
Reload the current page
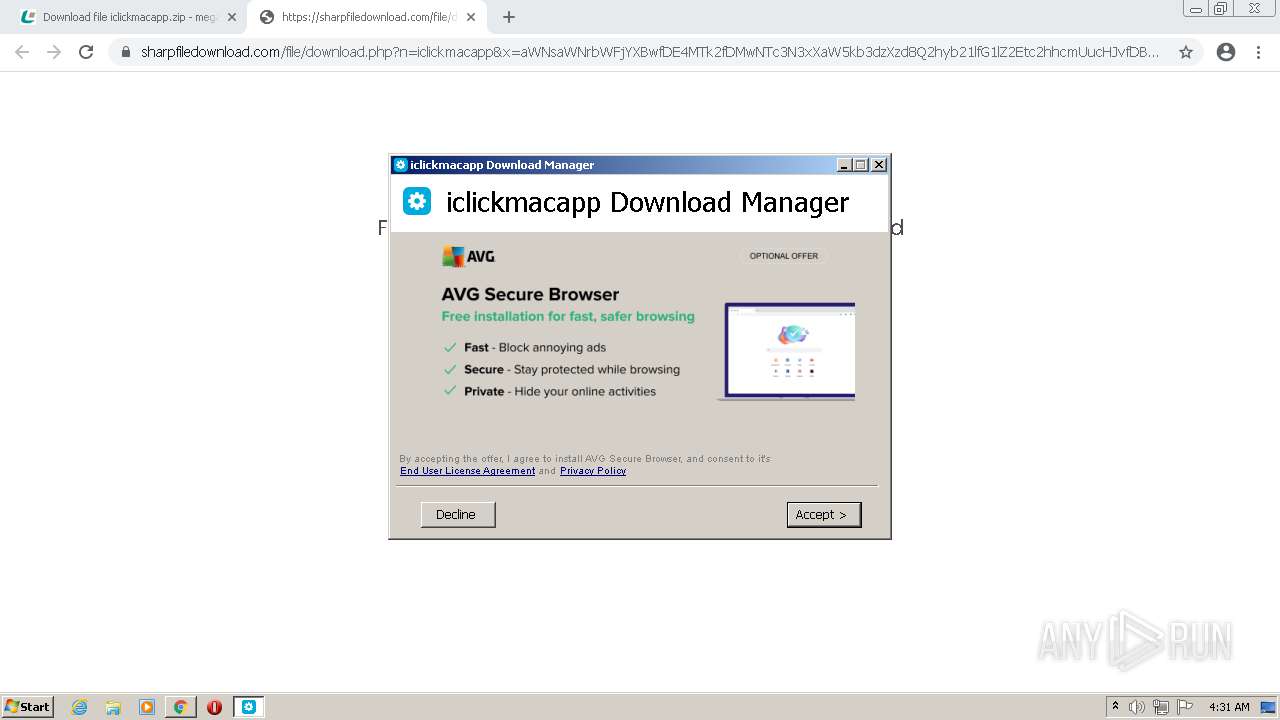click(86, 52)
